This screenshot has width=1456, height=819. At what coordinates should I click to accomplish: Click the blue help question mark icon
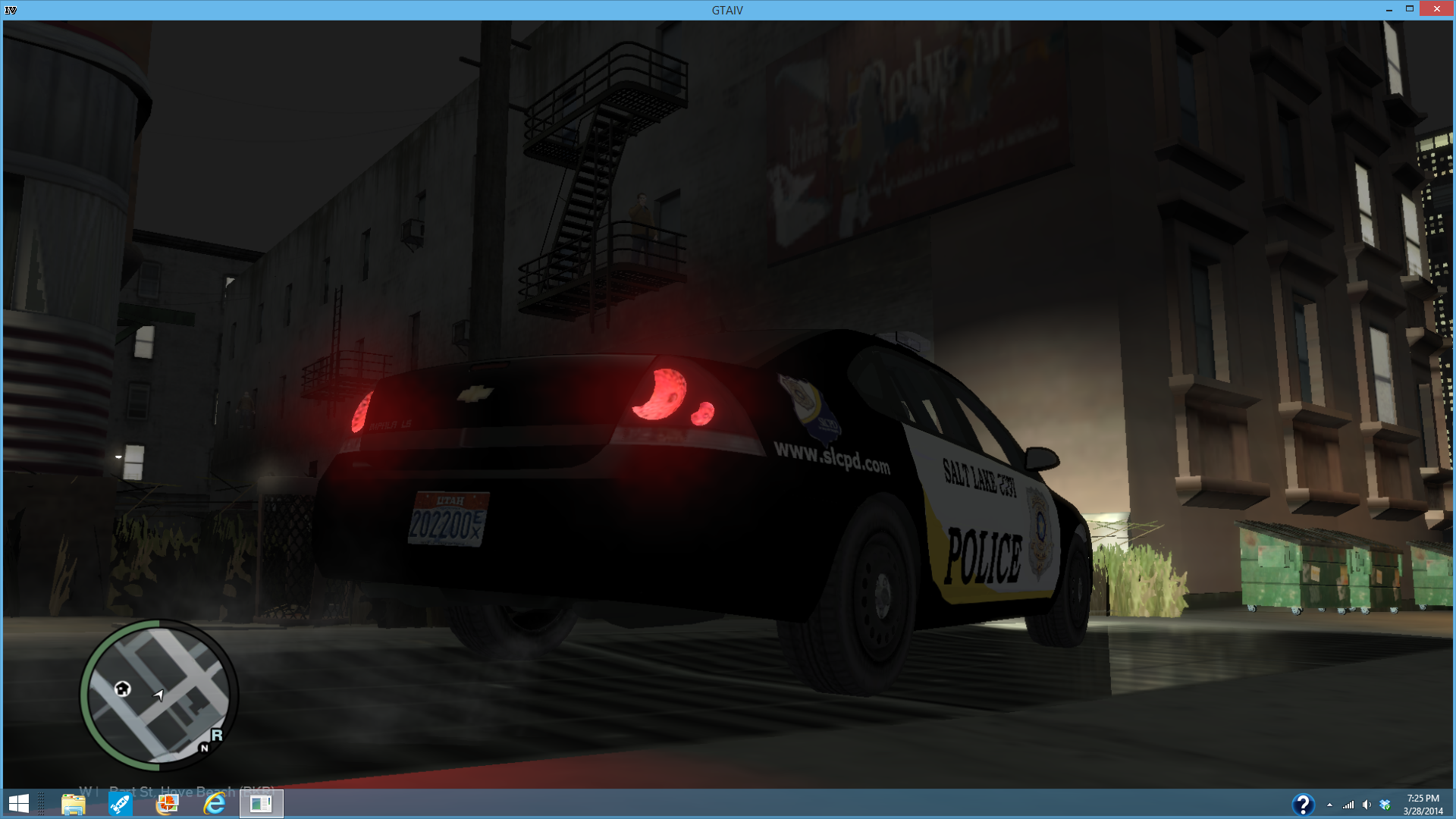tap(1302, 804)
